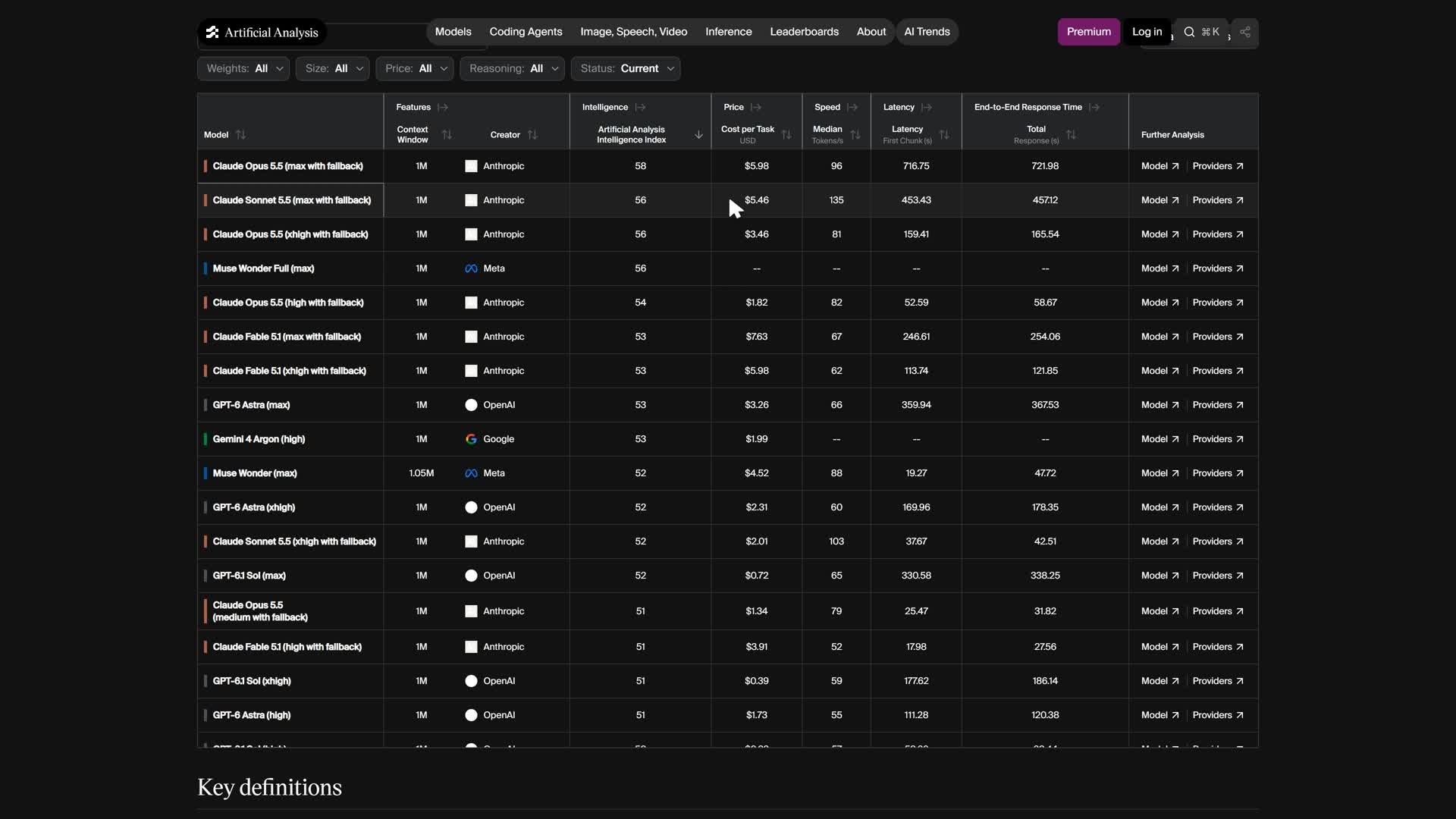Expand the Intelligence column group arrow

(640, 108)
